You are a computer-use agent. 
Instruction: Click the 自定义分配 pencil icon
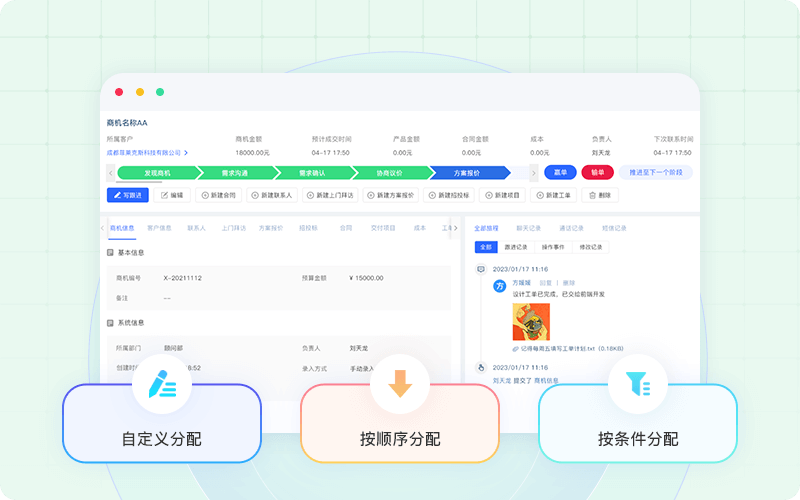pyautogui.click(x=161, y=384)
